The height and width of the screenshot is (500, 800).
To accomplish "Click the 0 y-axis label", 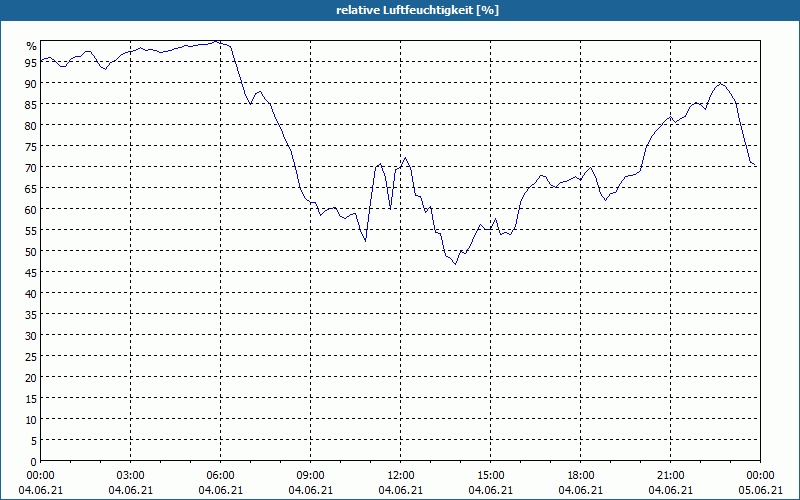I will coord(34,462).
